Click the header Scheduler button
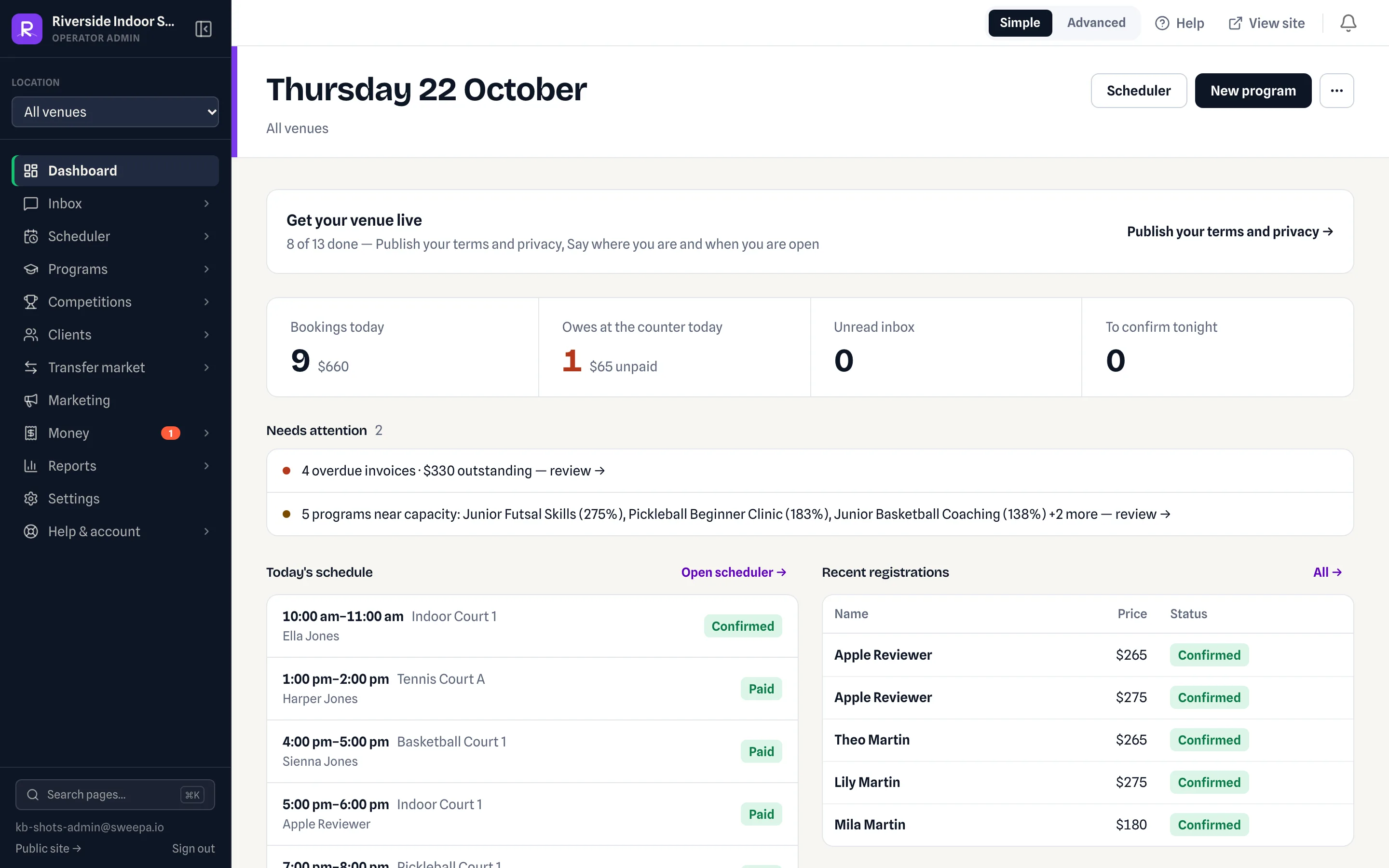Viewport: 1389px width, 868px height. coord(1138,91)
